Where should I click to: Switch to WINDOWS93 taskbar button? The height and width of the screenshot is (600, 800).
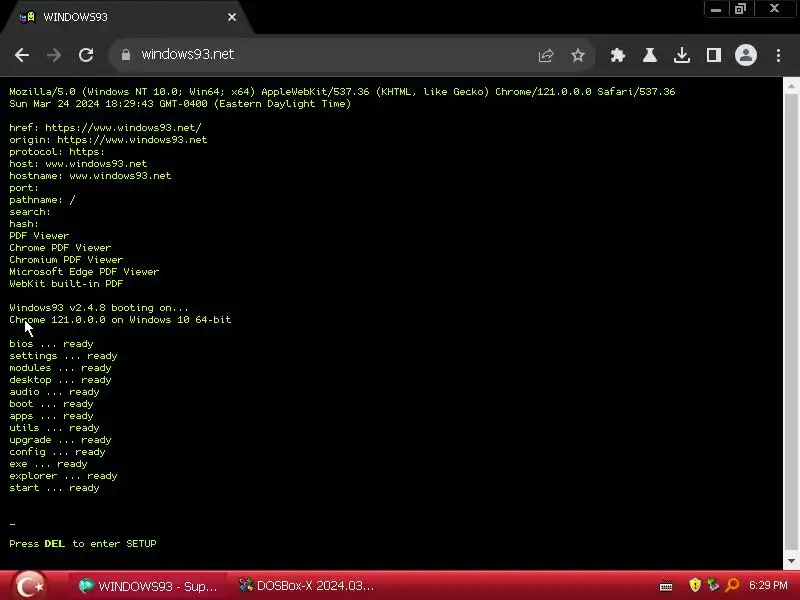[x=149, y=586]
